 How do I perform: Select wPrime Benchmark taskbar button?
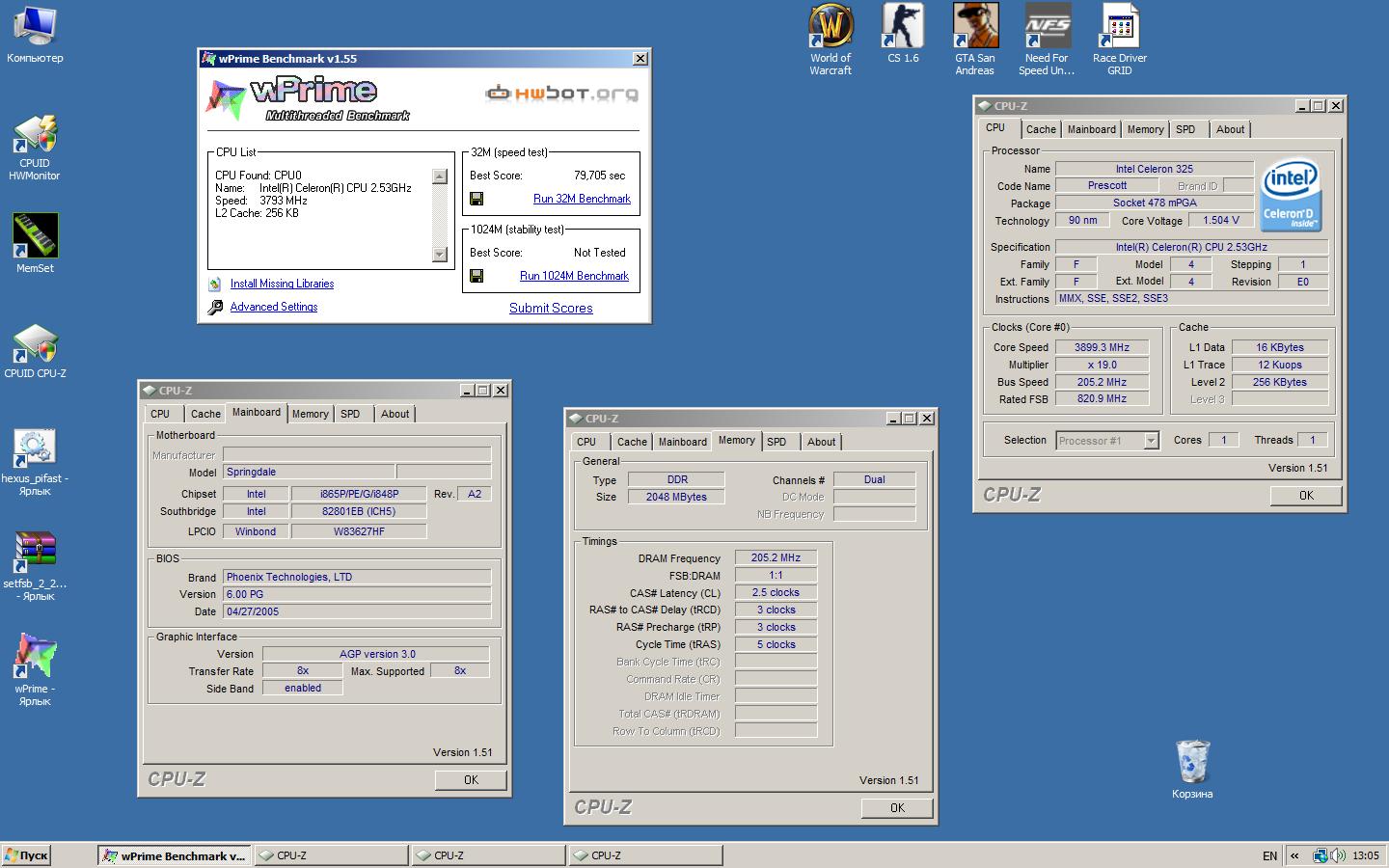(174, 855)
